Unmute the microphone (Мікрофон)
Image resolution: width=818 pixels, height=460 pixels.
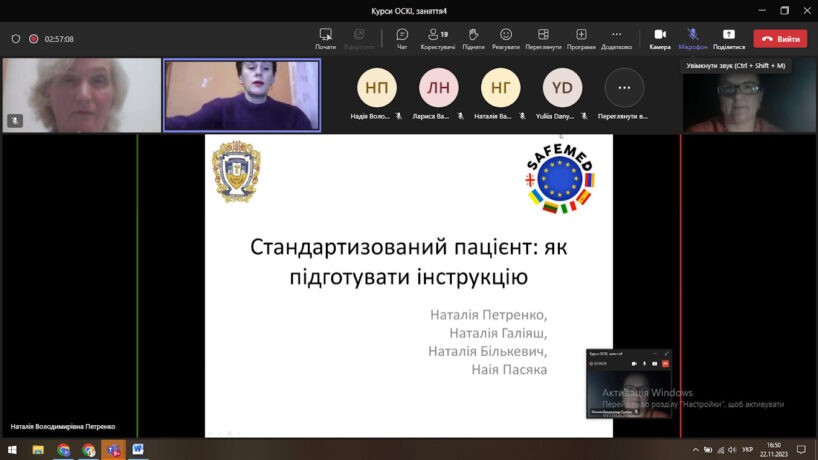click(x=692, y=37)
